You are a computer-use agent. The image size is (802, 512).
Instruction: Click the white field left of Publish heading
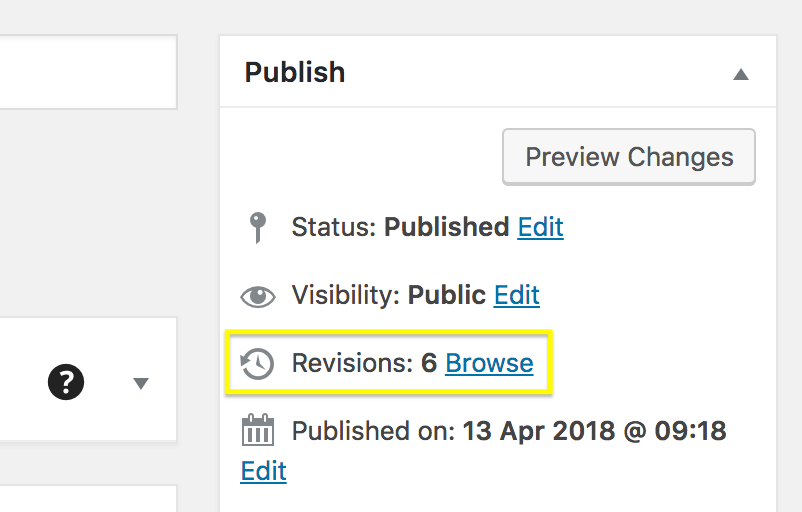tap(88, 72)
